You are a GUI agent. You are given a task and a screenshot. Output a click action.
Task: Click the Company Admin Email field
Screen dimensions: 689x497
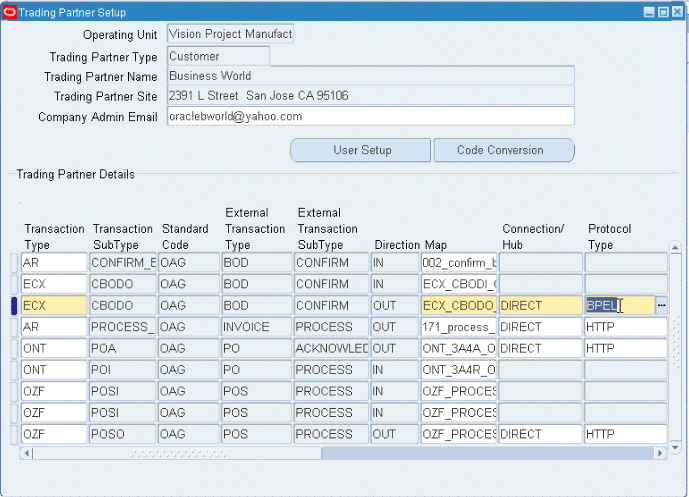coord(370,116)
